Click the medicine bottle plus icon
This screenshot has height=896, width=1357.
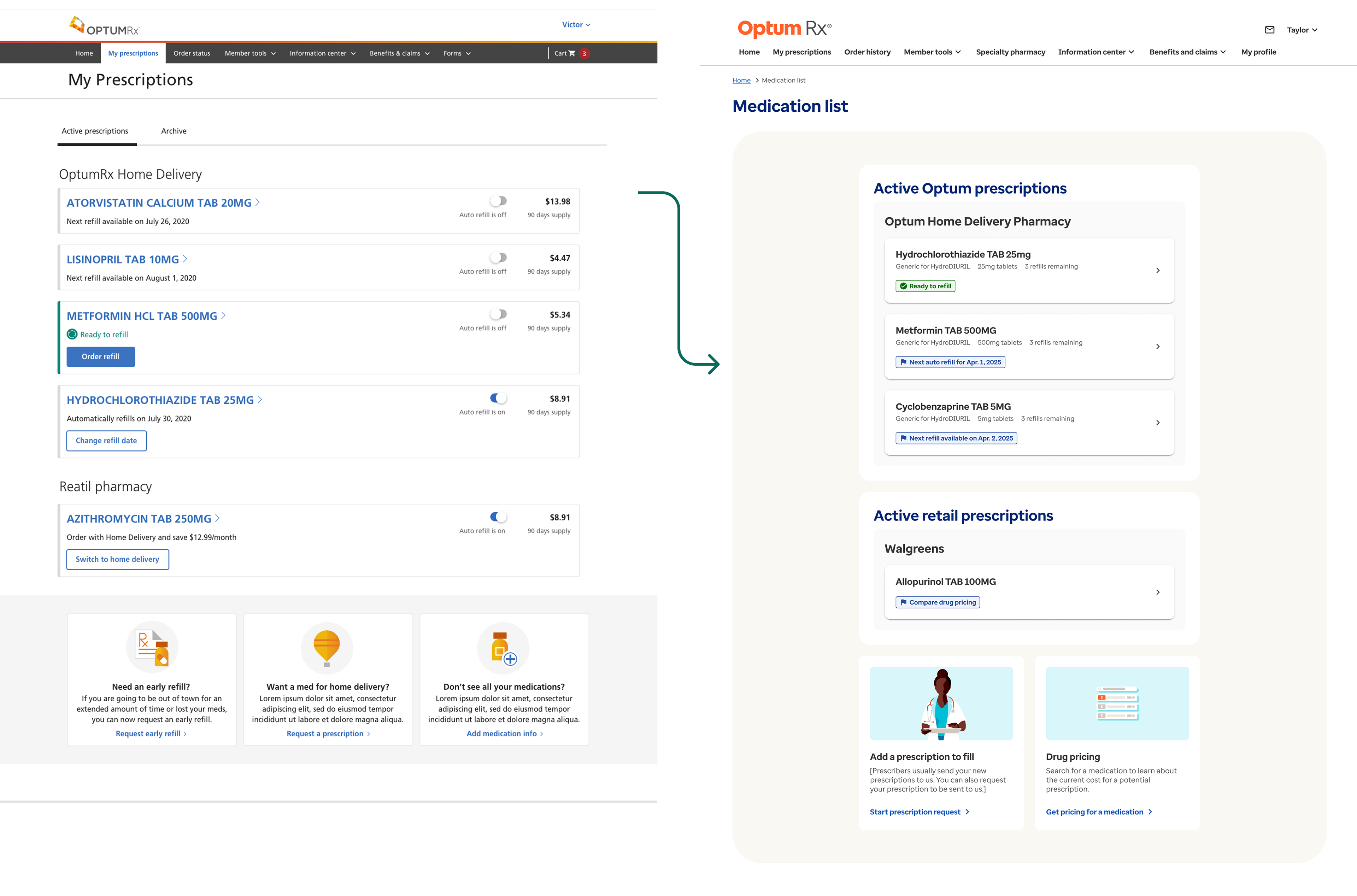(x=503, y=649)
